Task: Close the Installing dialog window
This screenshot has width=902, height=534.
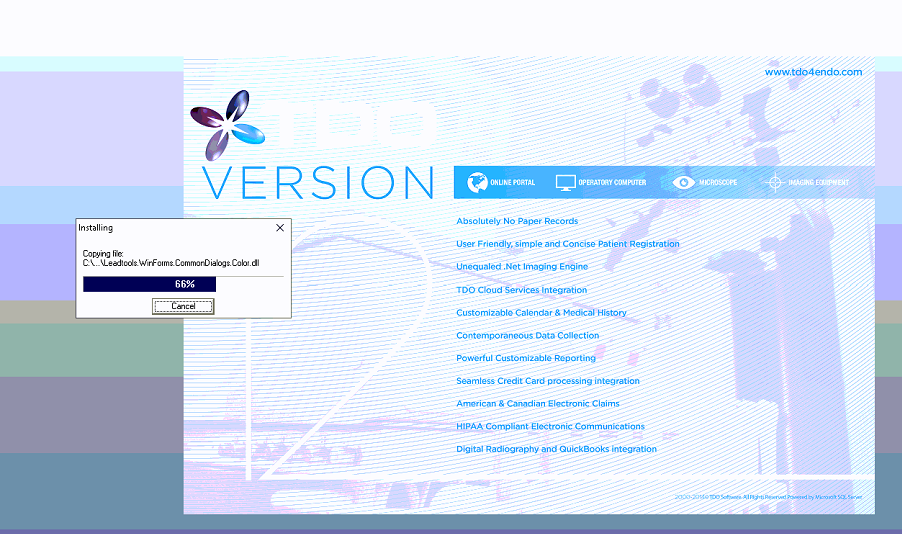Action: coord(280,228)
